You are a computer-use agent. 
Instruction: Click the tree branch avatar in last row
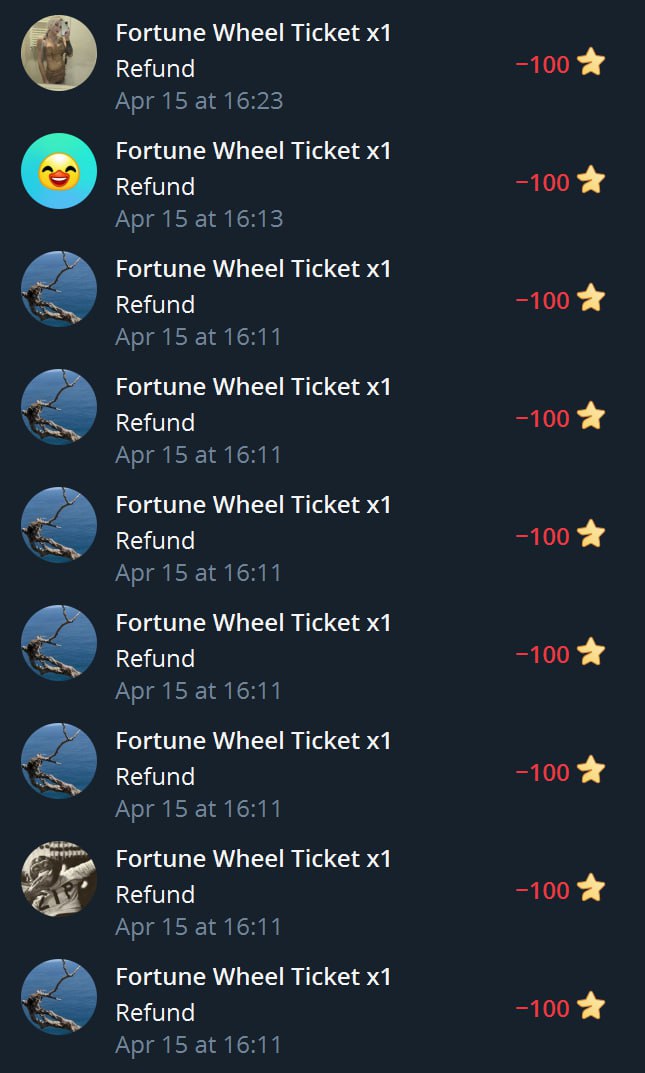click(x=59, y=996)
